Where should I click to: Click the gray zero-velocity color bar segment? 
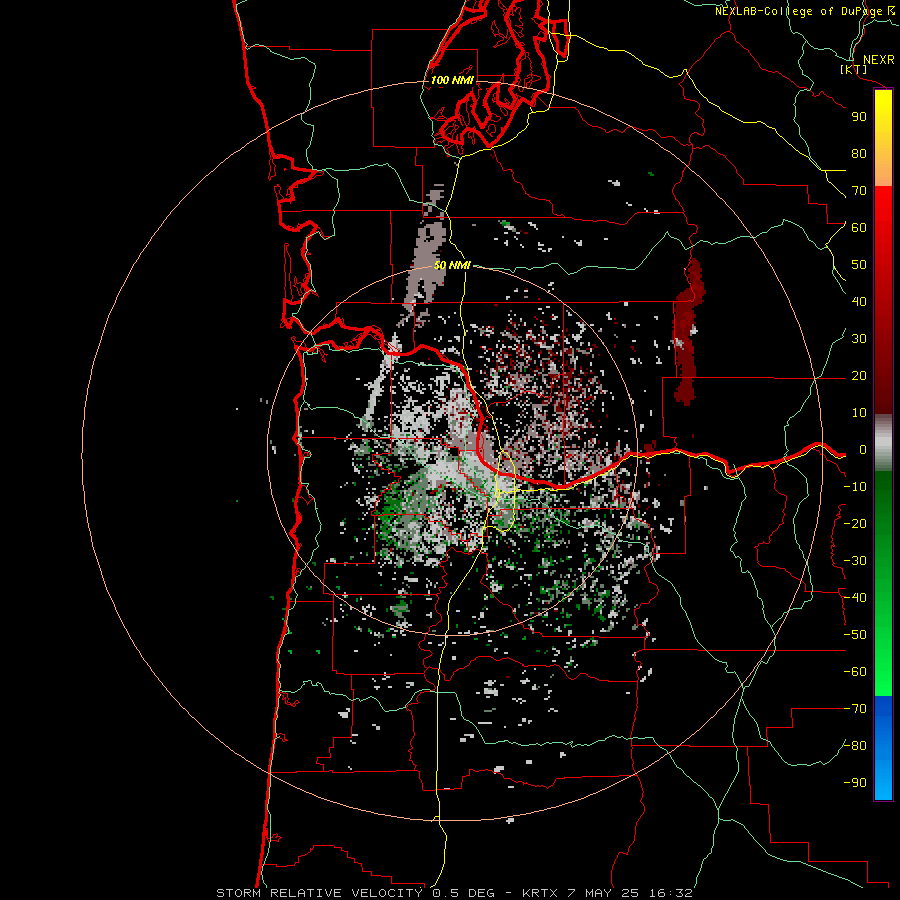coord(883,443)
